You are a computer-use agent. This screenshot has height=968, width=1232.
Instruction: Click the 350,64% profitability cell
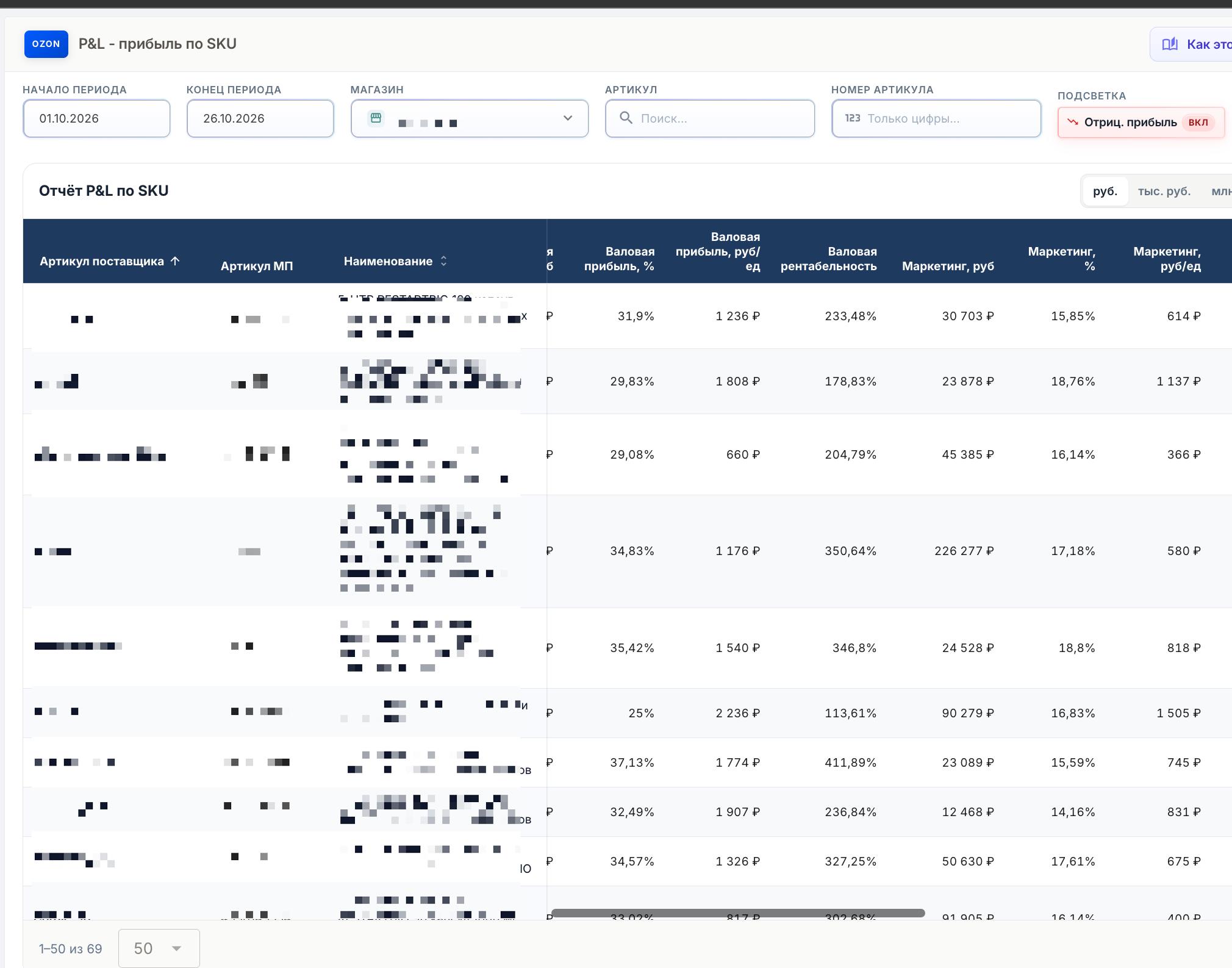pyautogui.click(x=850, y=551)
